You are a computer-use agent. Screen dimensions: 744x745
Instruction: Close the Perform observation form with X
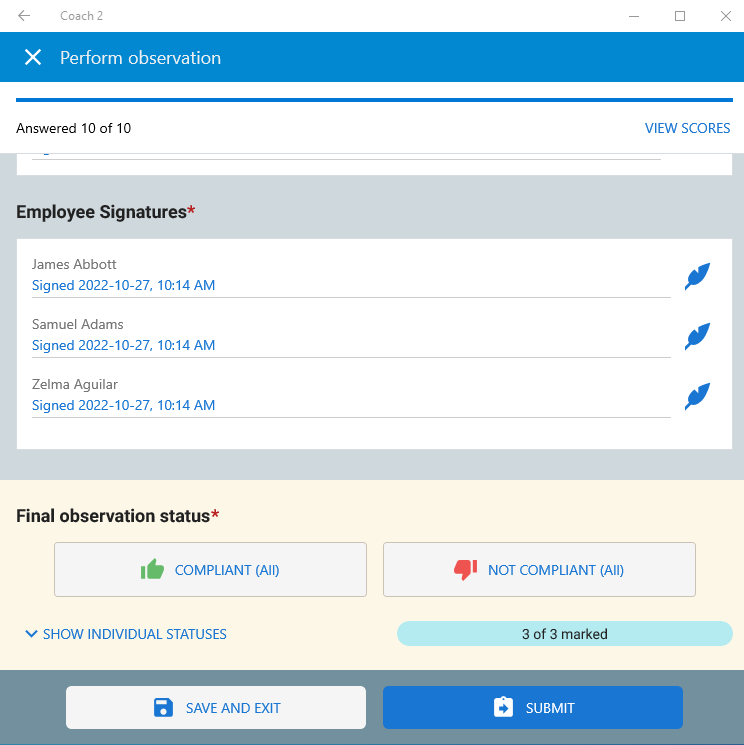point(33,57)
